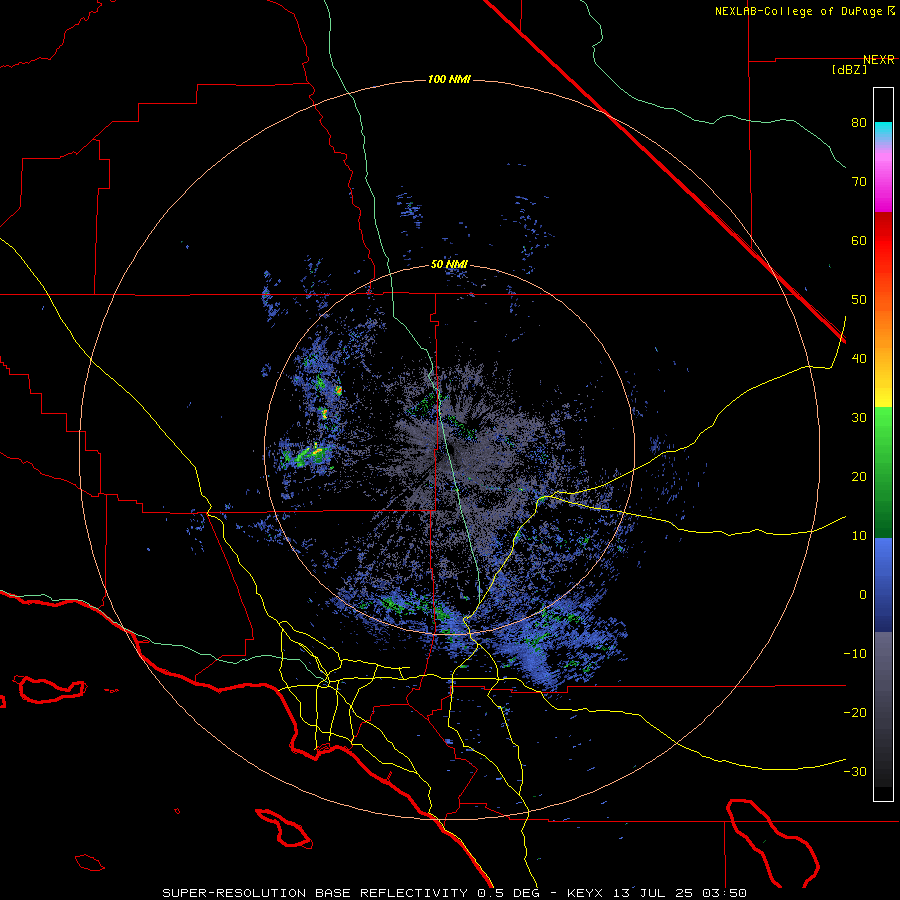This screenshot has width=900, height=900.
Task: Click the cyan segment of the color scale
Action: pos(883,129)
